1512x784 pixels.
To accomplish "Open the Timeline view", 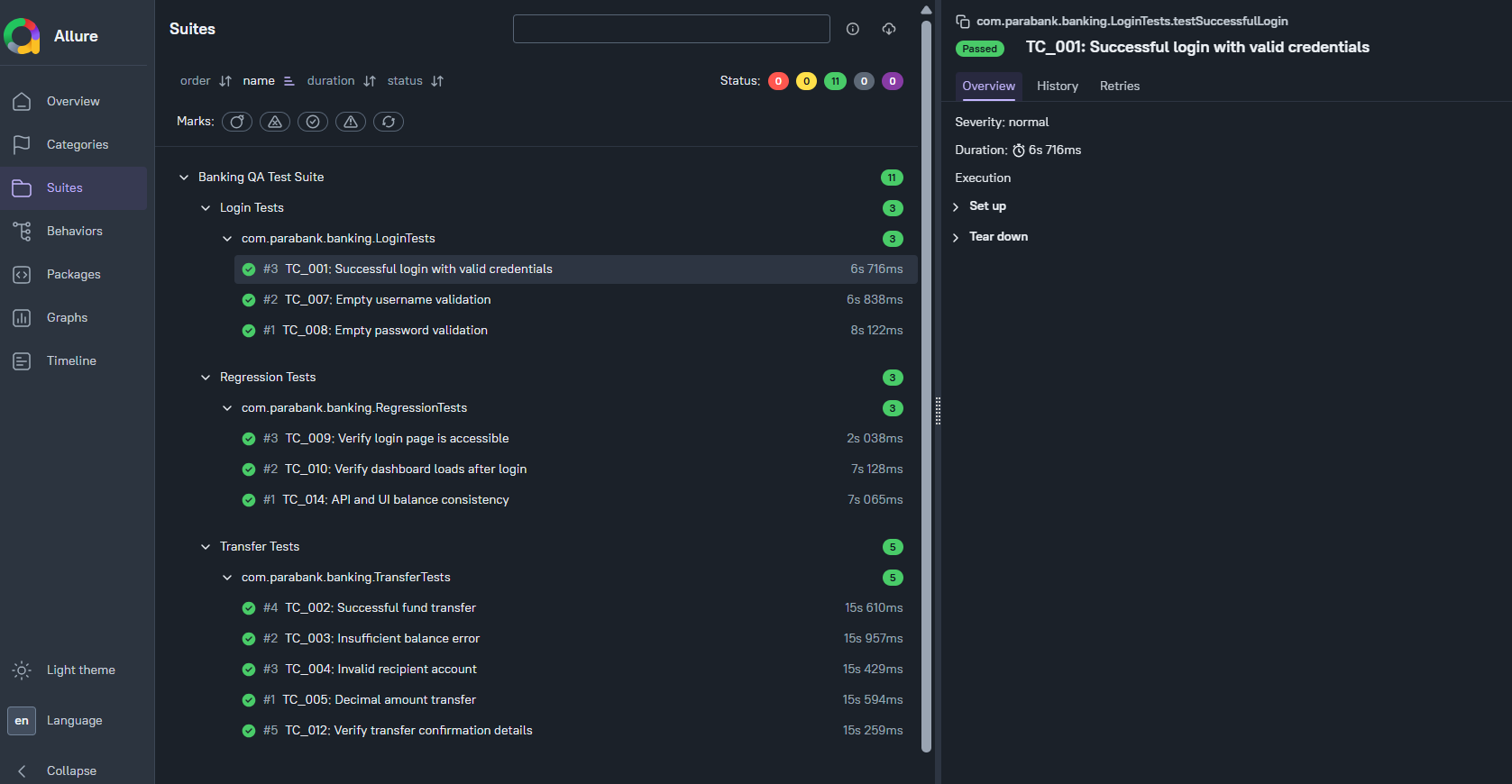I will (73, 360).
